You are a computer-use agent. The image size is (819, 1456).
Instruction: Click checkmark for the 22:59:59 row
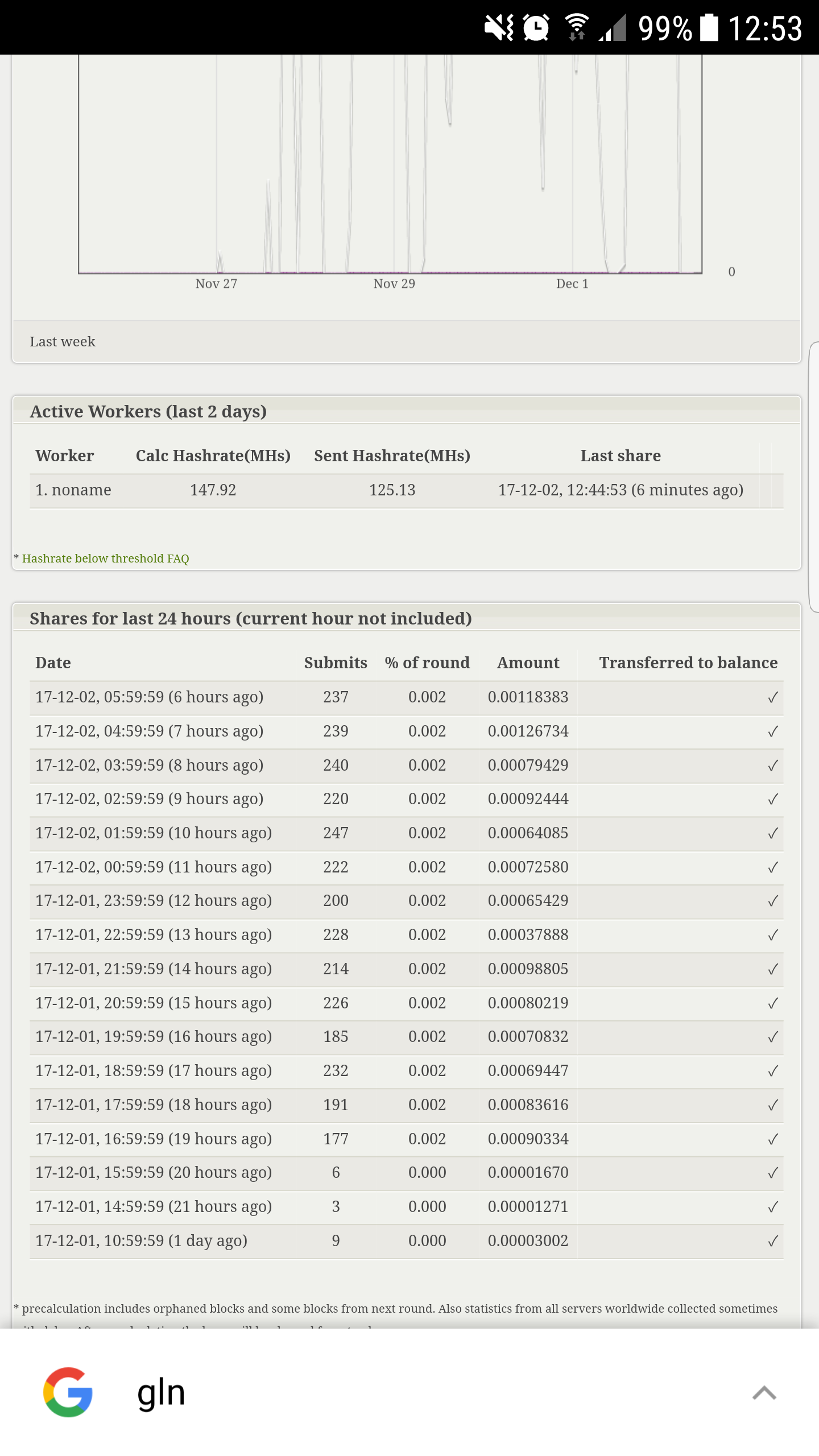[772, 936]
